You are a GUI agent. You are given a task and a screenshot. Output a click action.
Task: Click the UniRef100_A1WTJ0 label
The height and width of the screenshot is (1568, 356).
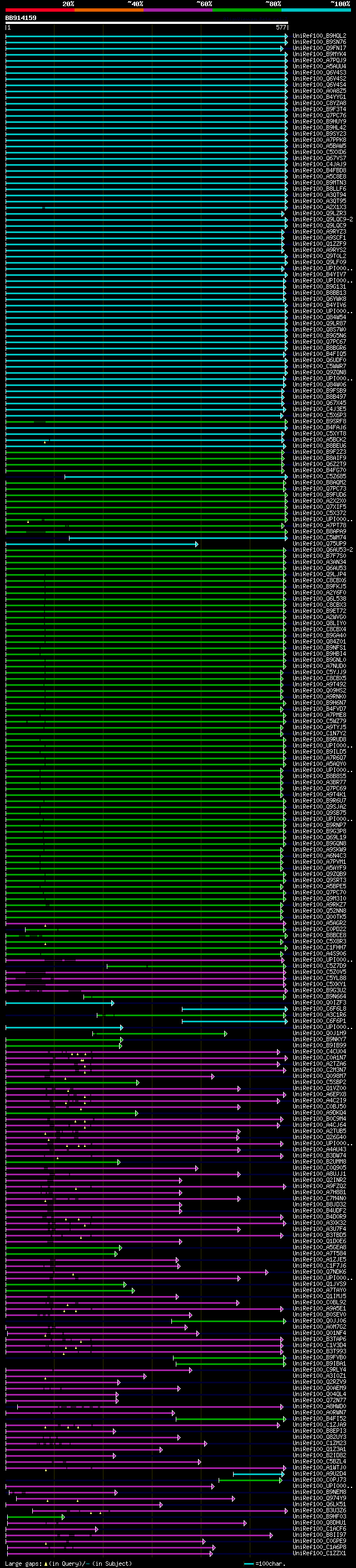point(319,1467)
